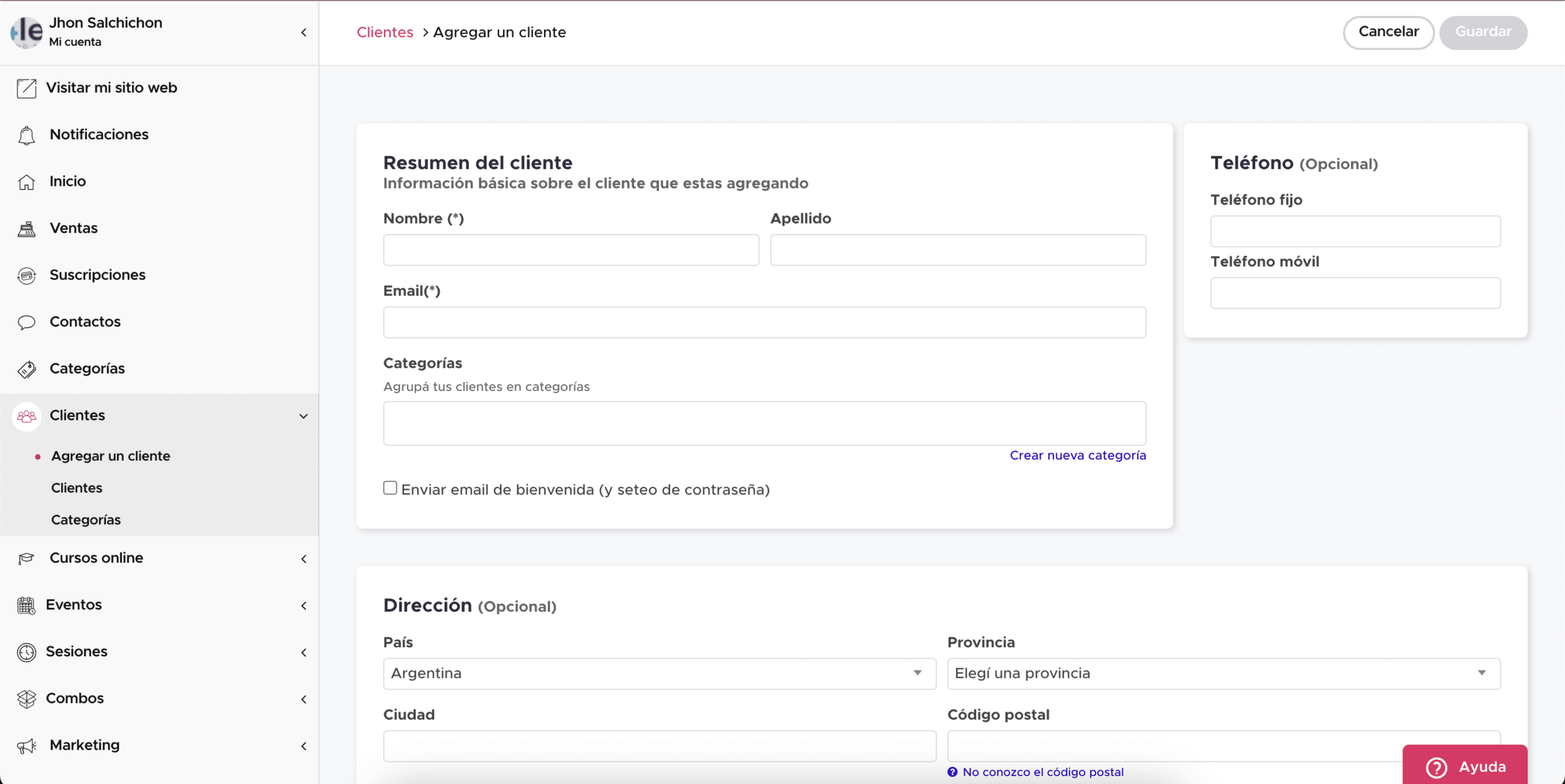Click the Guardar button
The width and height of the screenshot is (1565, 784).
1483,32
